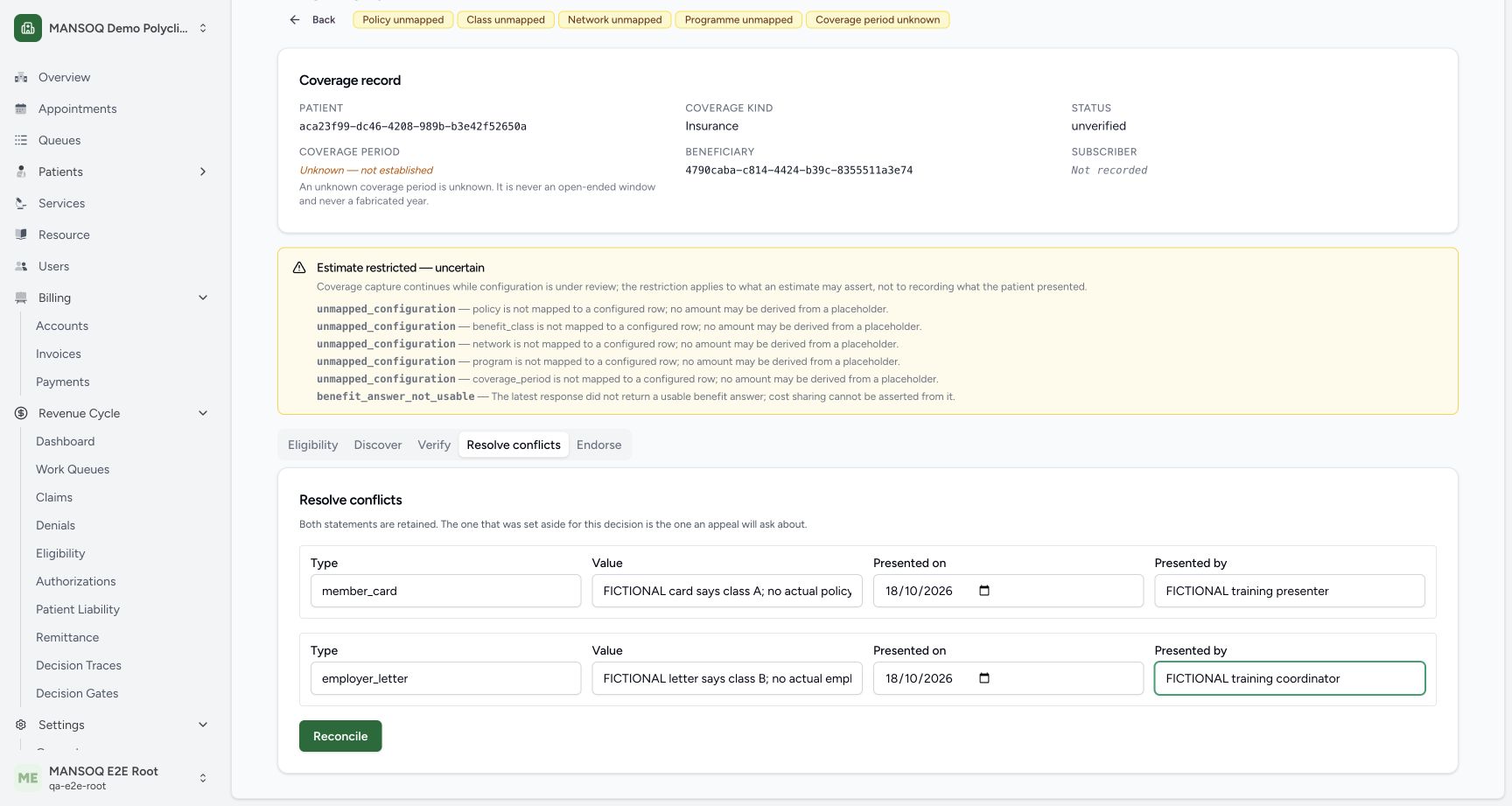Switch to the Eligibility tab
The height and width of the screenshot is (806, 1512).
point(312,445)
